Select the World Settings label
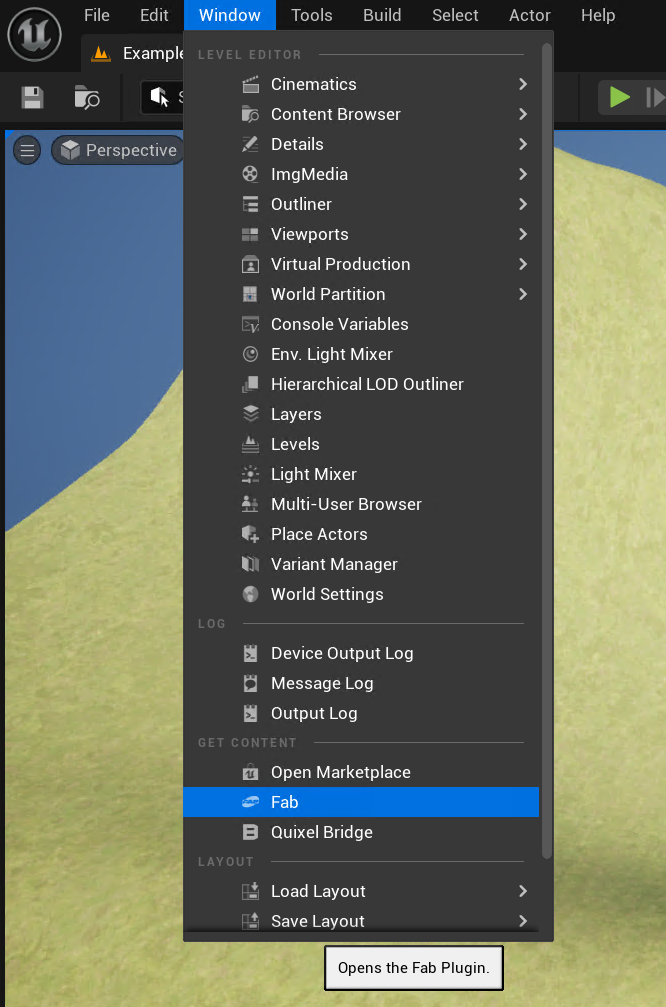Screen dimensions: 666x1007 click(327, 594)
